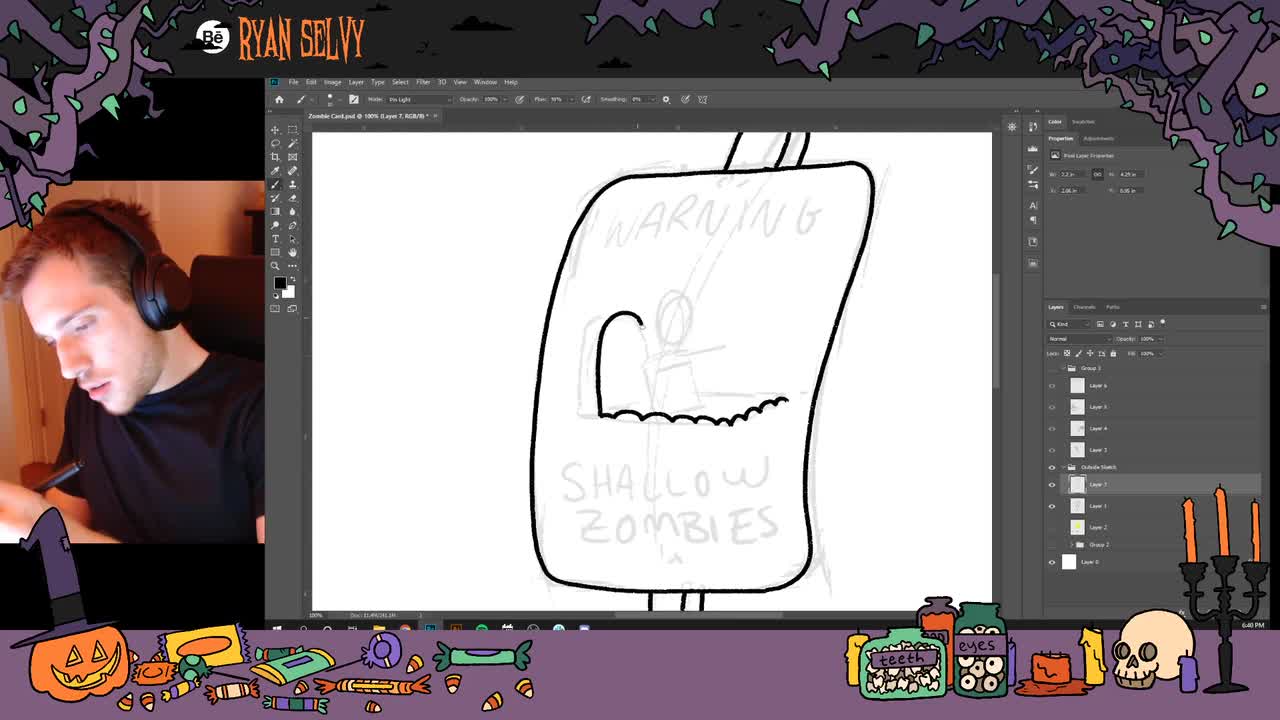1280x720 pixels.
Task: Open the Filter menu
Action: (x=422, y=82)
